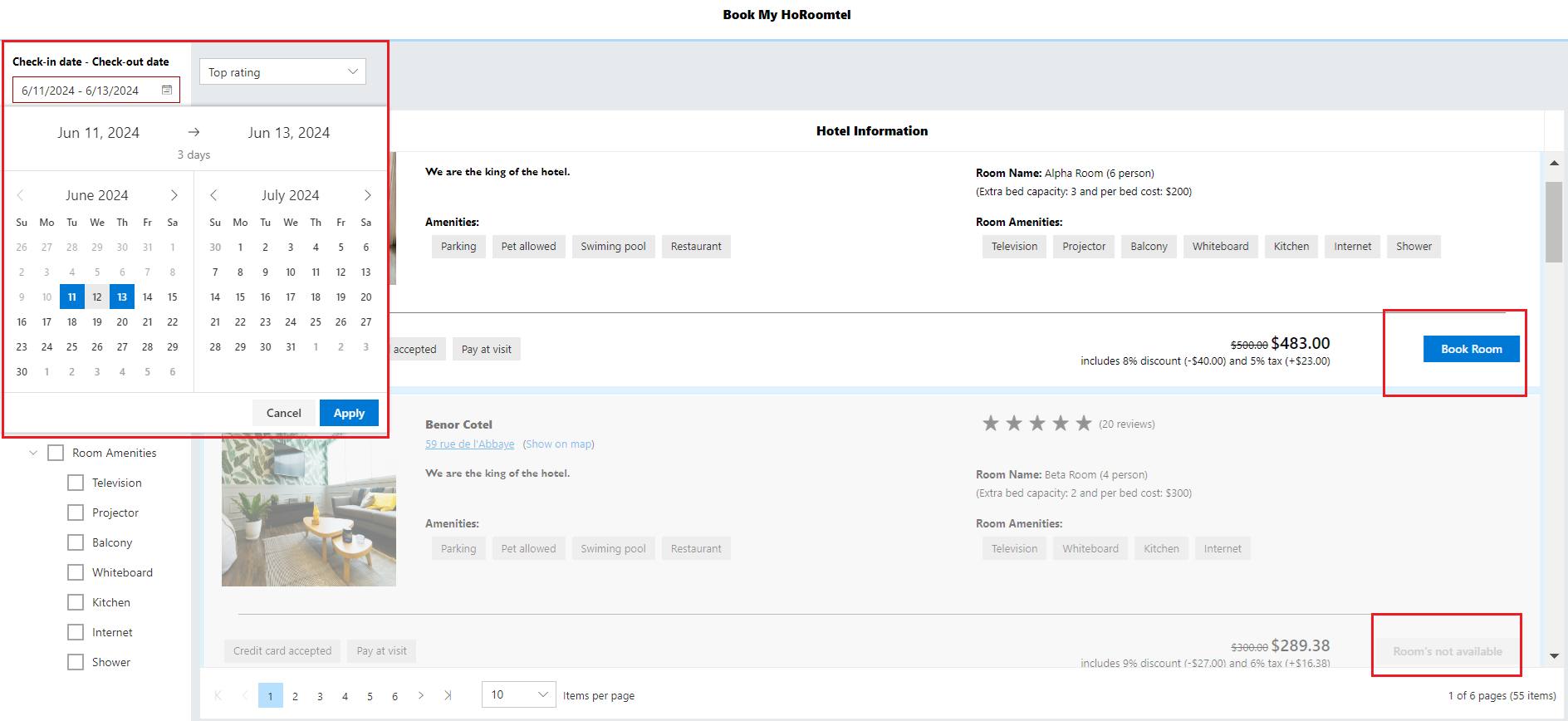Tick the Room Amenities parent checkbox
Image resolution: width=1568 pixels, height=721 pixels.
[56, 453]
